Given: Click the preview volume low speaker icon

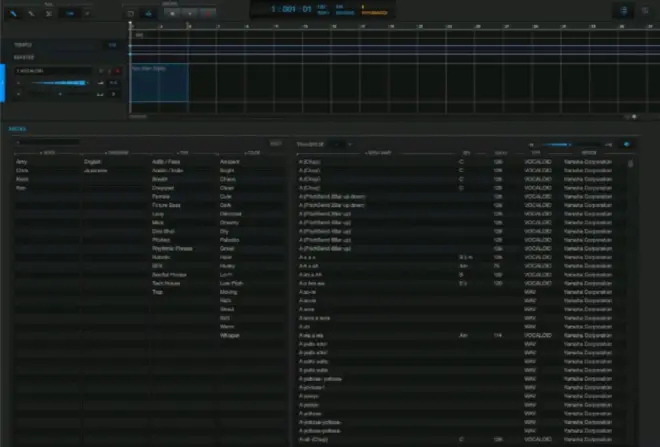Looking at the screenshot, I should pyautogui.click(x=531, y=145).
